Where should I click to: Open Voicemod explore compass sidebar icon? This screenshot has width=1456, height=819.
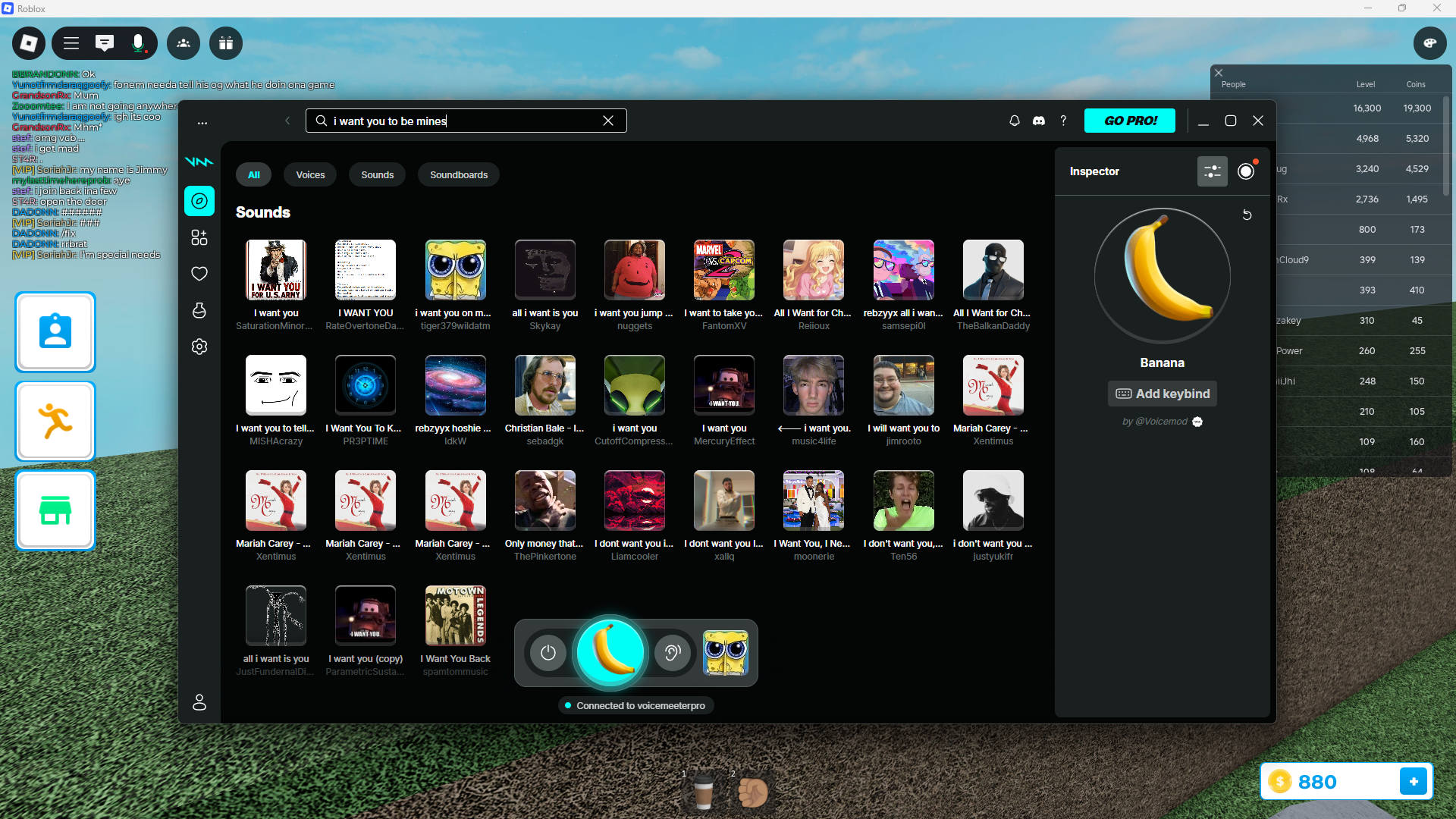[x=199, y=201]
